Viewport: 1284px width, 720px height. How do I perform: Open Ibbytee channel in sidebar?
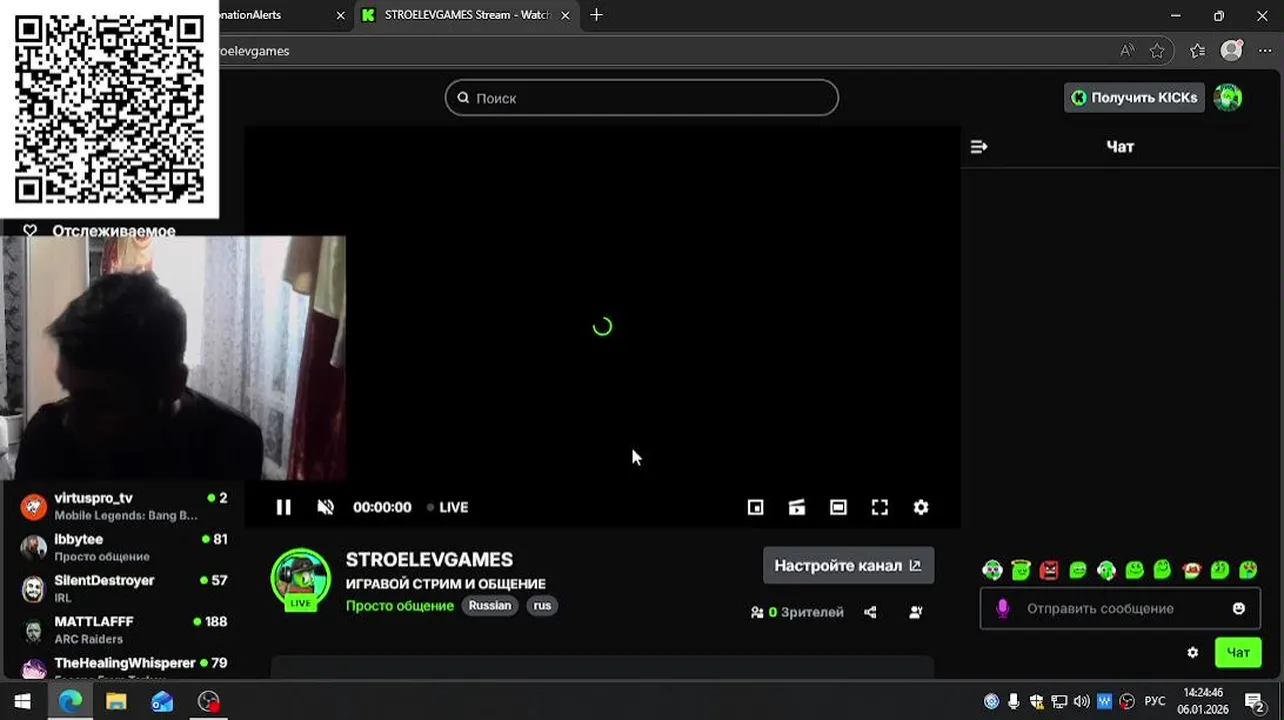125,547
